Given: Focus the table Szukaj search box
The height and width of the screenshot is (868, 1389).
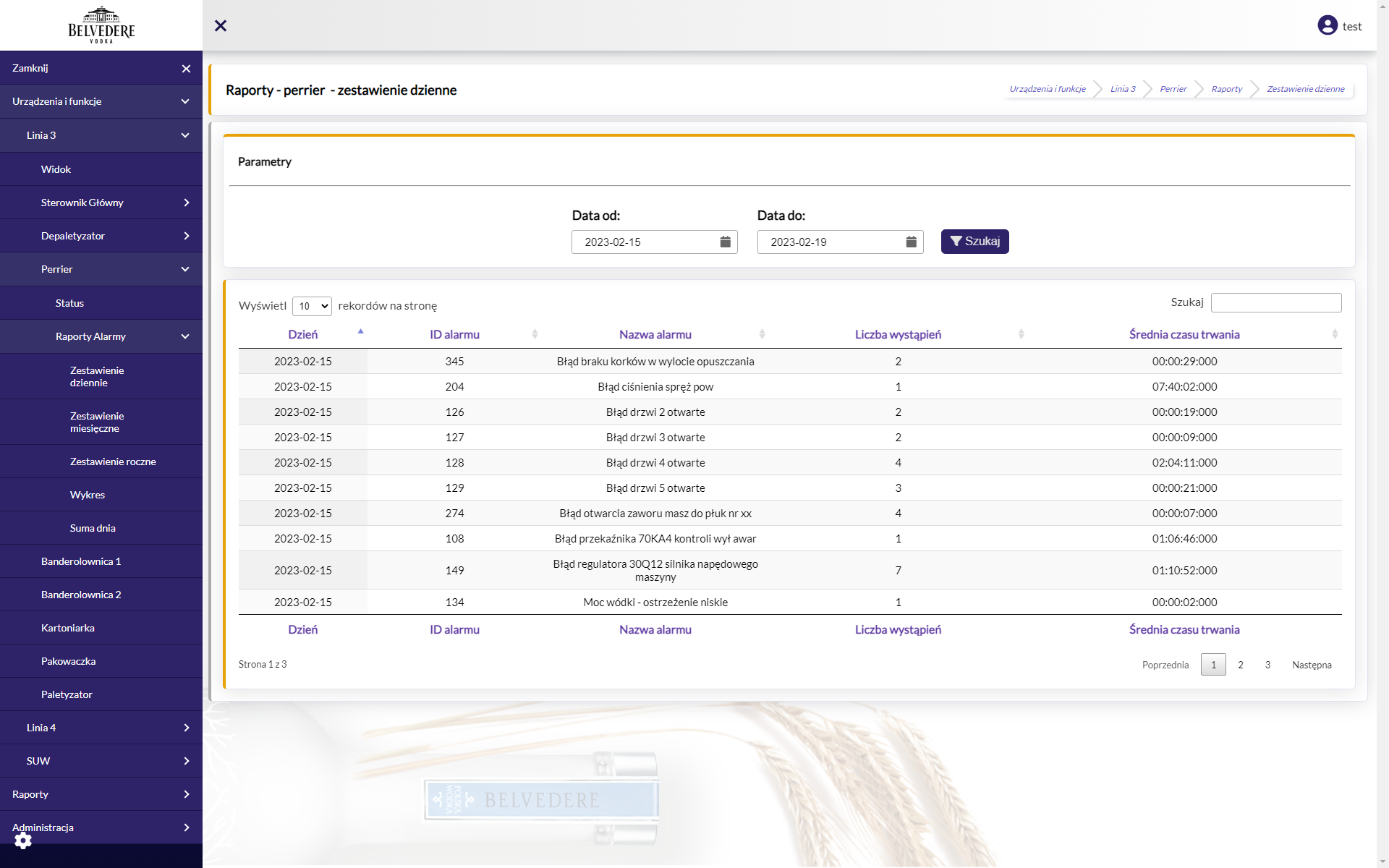Looking at the screenshot, I should pyautogui.click(x=1276, y=302).
